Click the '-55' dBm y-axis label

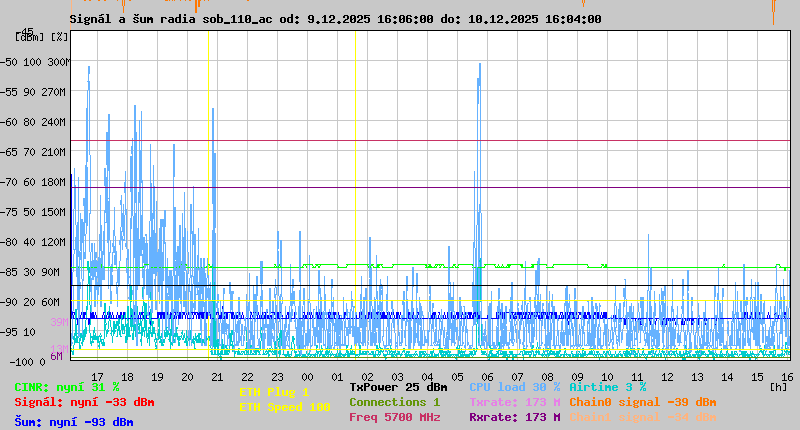[9, 92]
